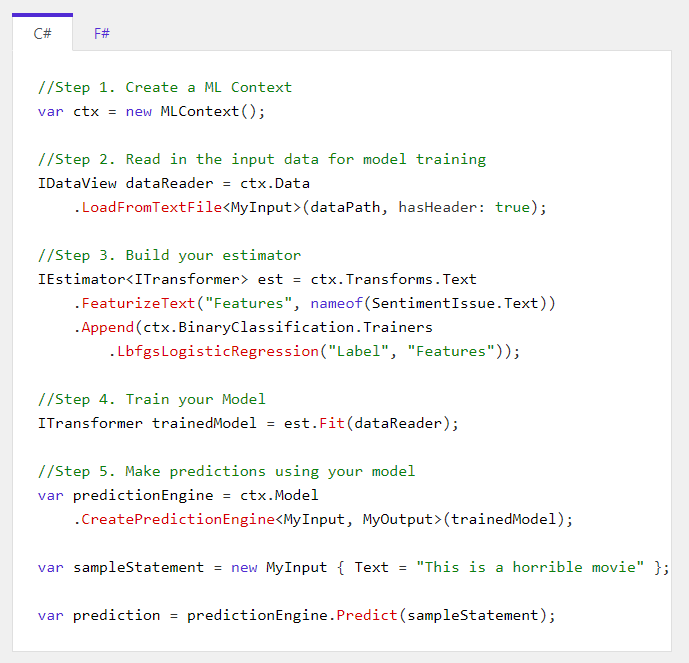
Task: Click the "CreatePredictionEngine" method name
Action: click(178, 519)
